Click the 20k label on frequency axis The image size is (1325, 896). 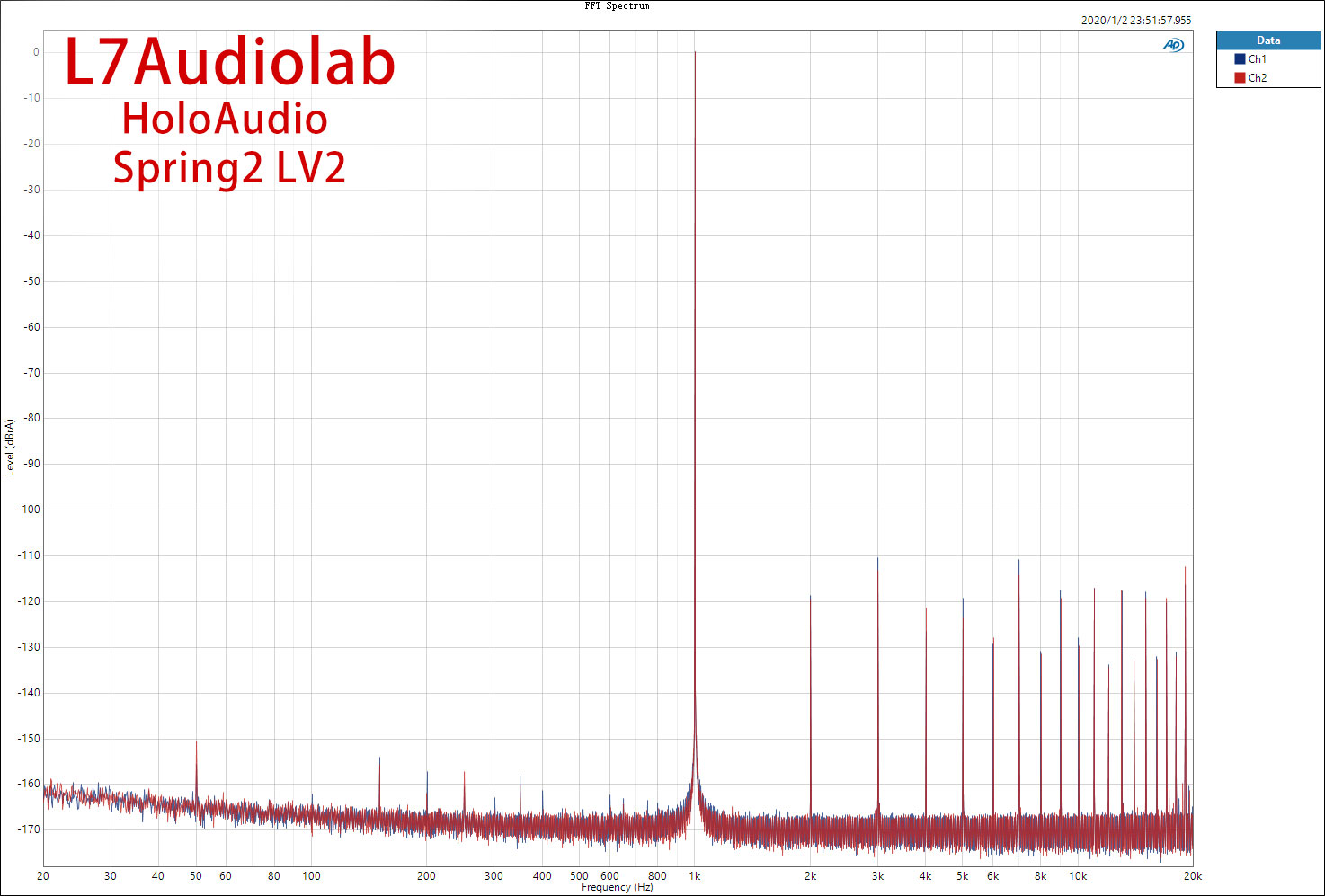coord(1192,876)
